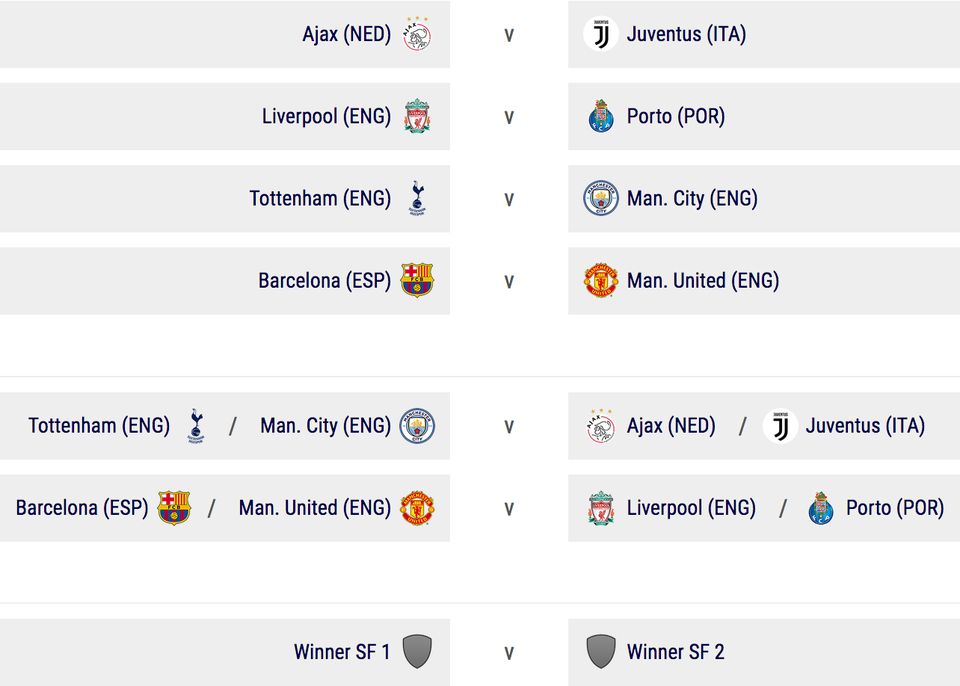Screen dimensions: 960x686
Task: Select the Porto crest in the semi-final pairing
Action: tap(821, 508)
